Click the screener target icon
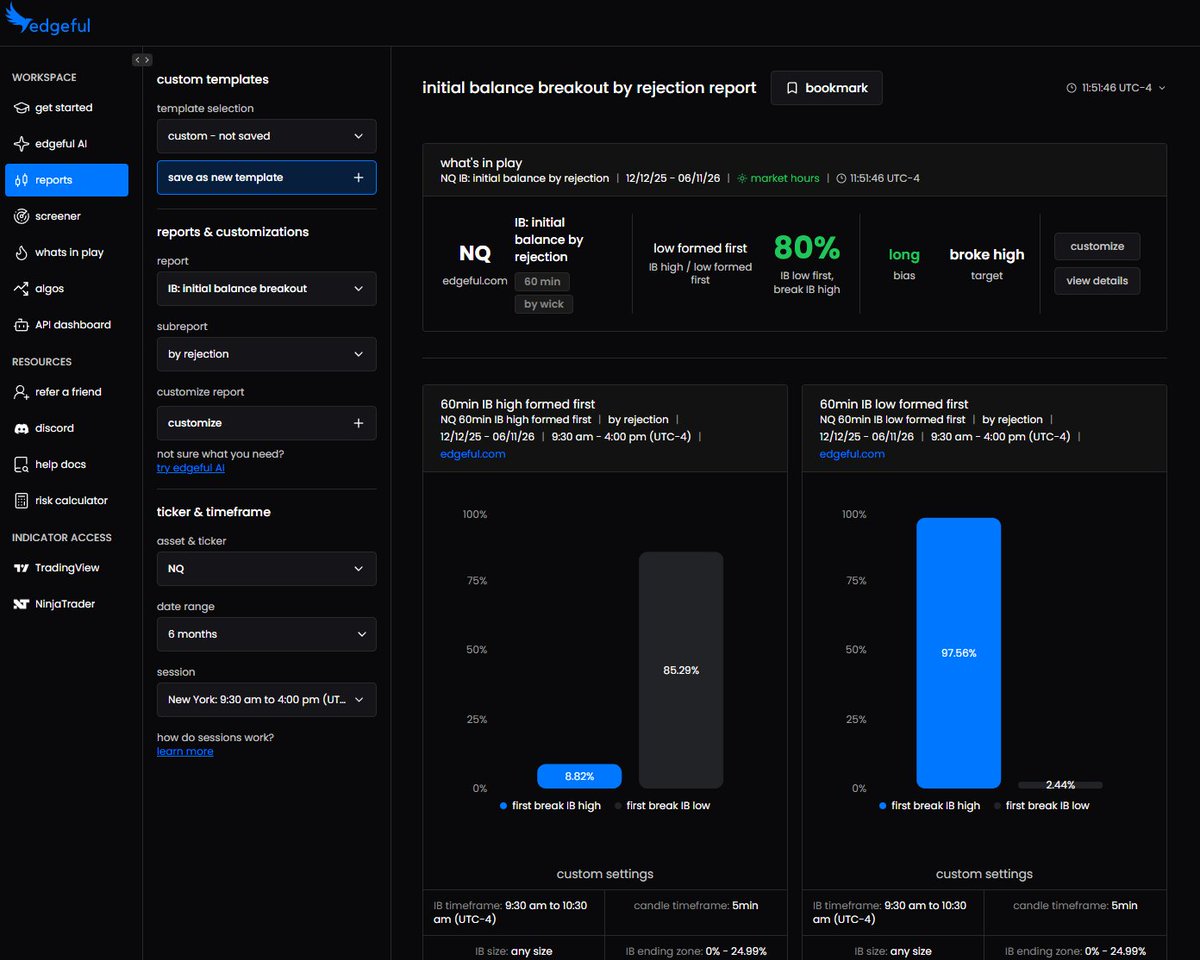Viewport: 1200px width, 960px height. tap(22, 216)
